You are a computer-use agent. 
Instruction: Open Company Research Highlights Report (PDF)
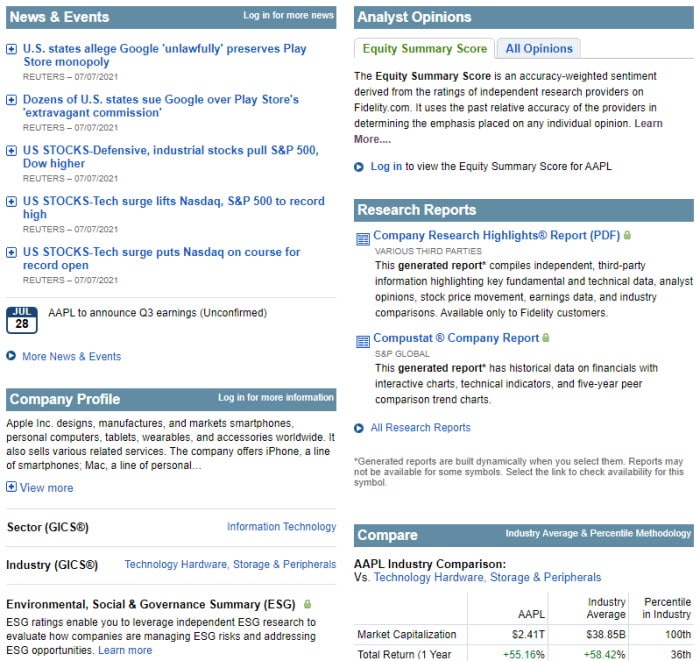(x=497, y=236)
